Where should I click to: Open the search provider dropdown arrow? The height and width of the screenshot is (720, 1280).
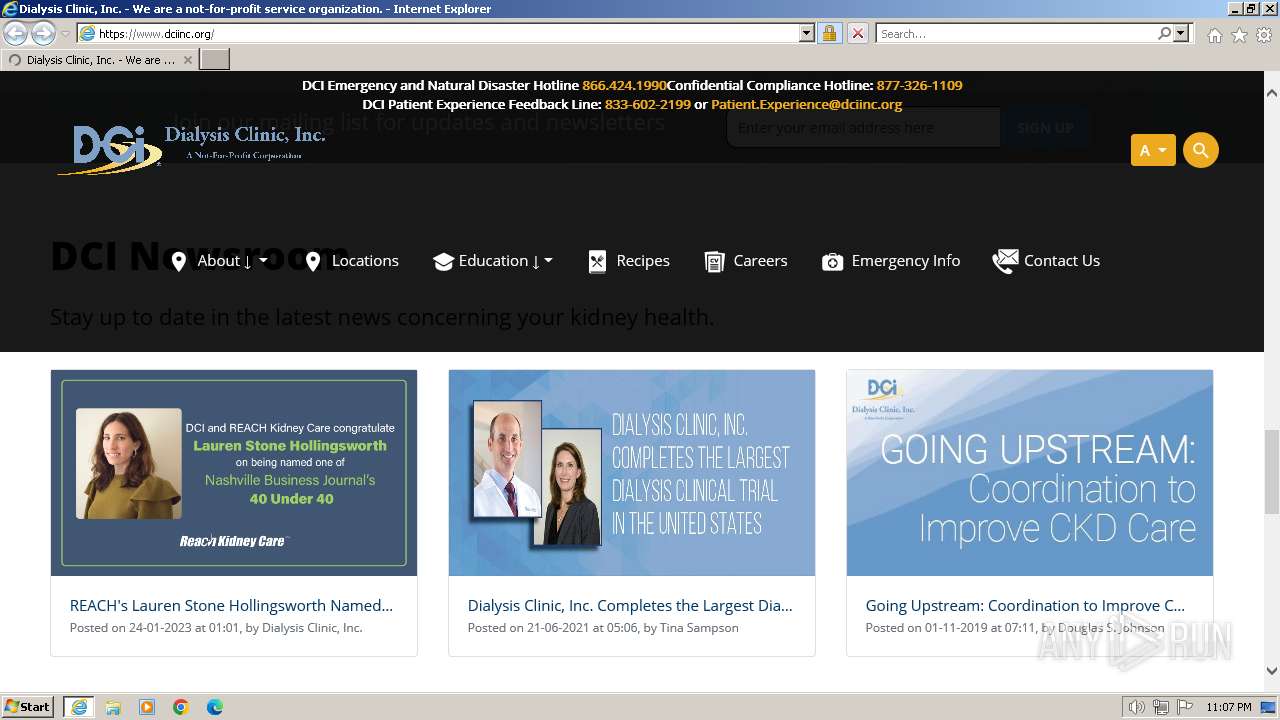click(x=1181, y=34)
